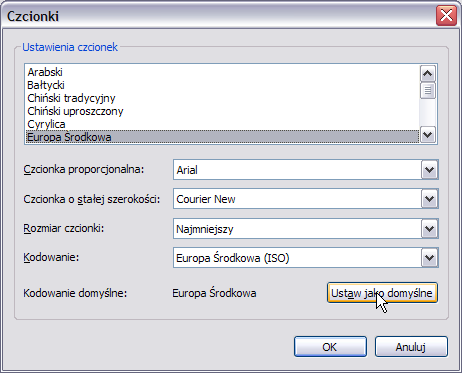
Task: Click the list scrollbar down arrow
Action: point(428,135)
